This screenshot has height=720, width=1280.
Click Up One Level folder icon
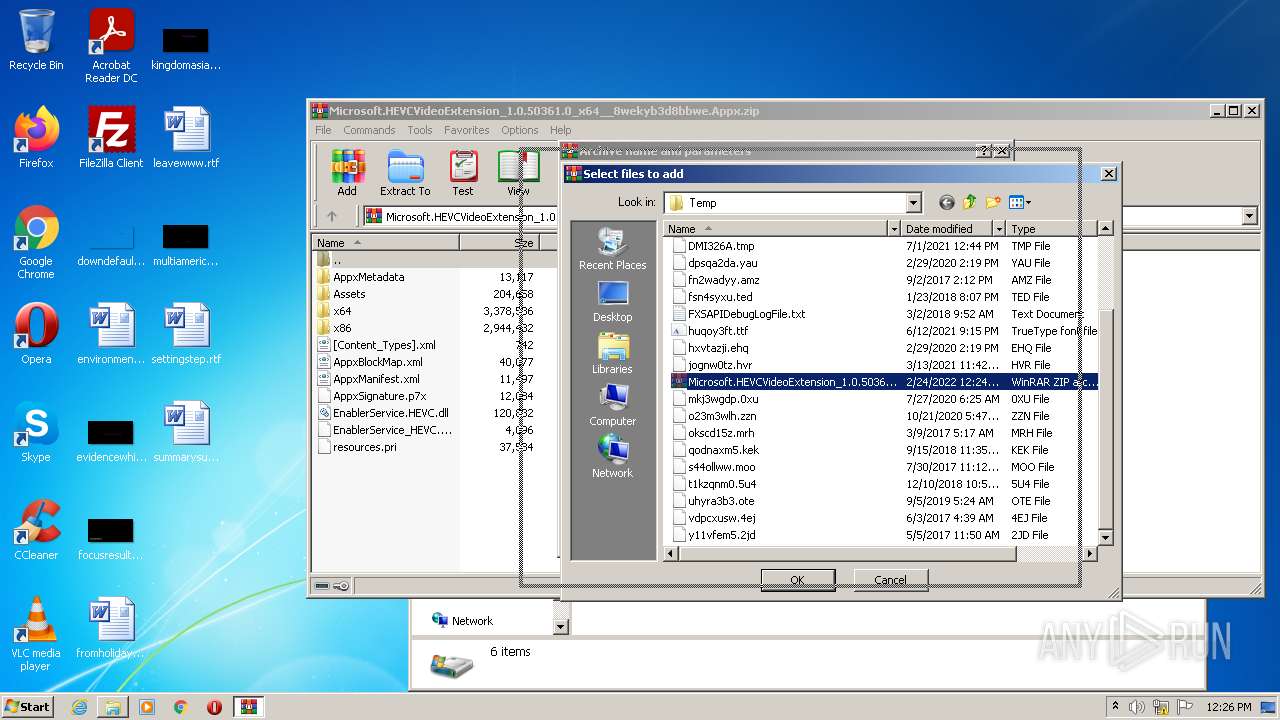tap(969, 203)
